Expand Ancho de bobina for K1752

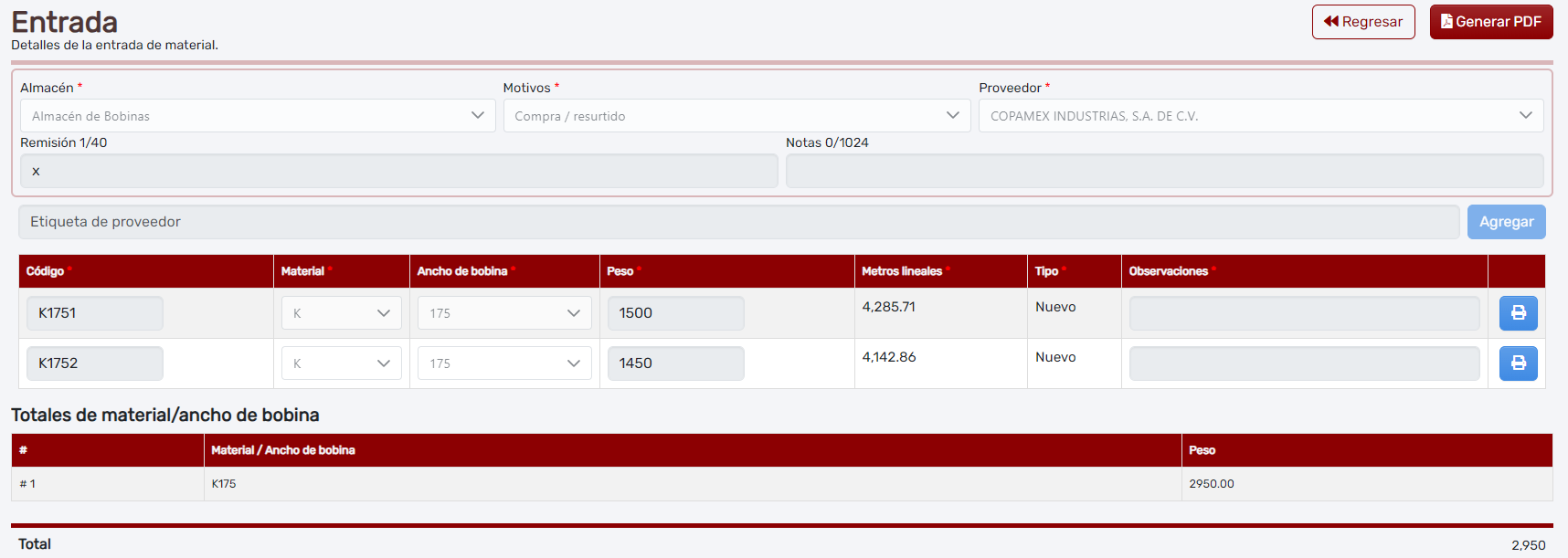click(504, 363)
